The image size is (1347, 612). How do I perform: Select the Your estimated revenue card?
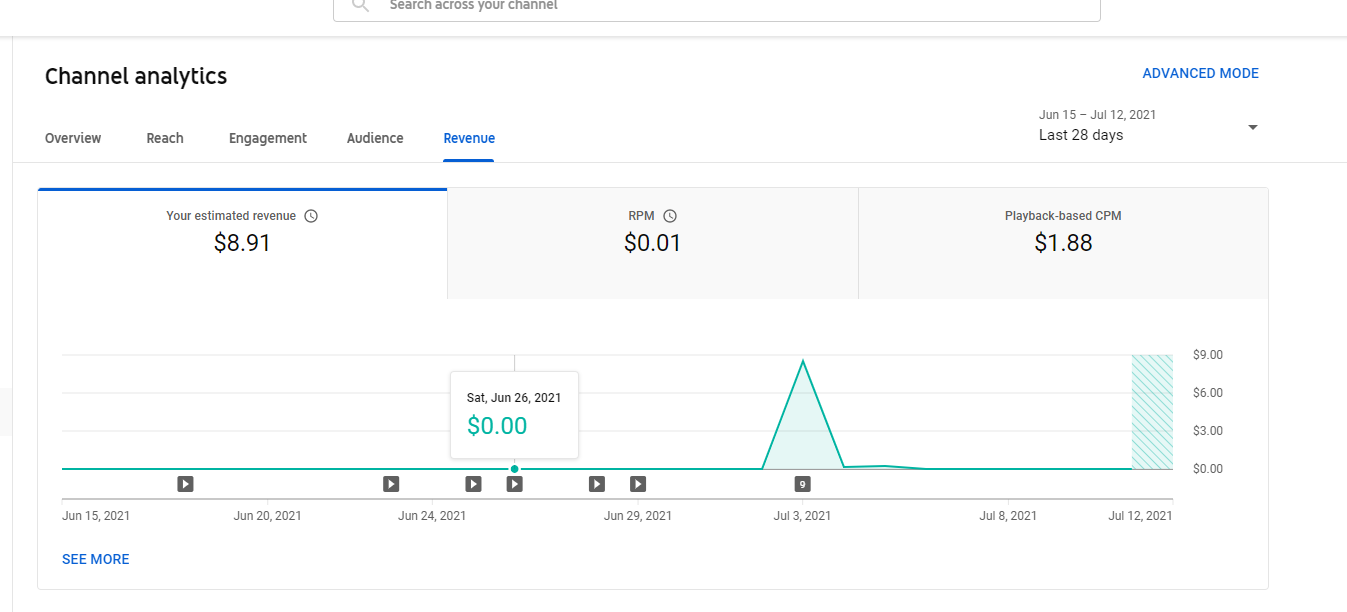242,243
